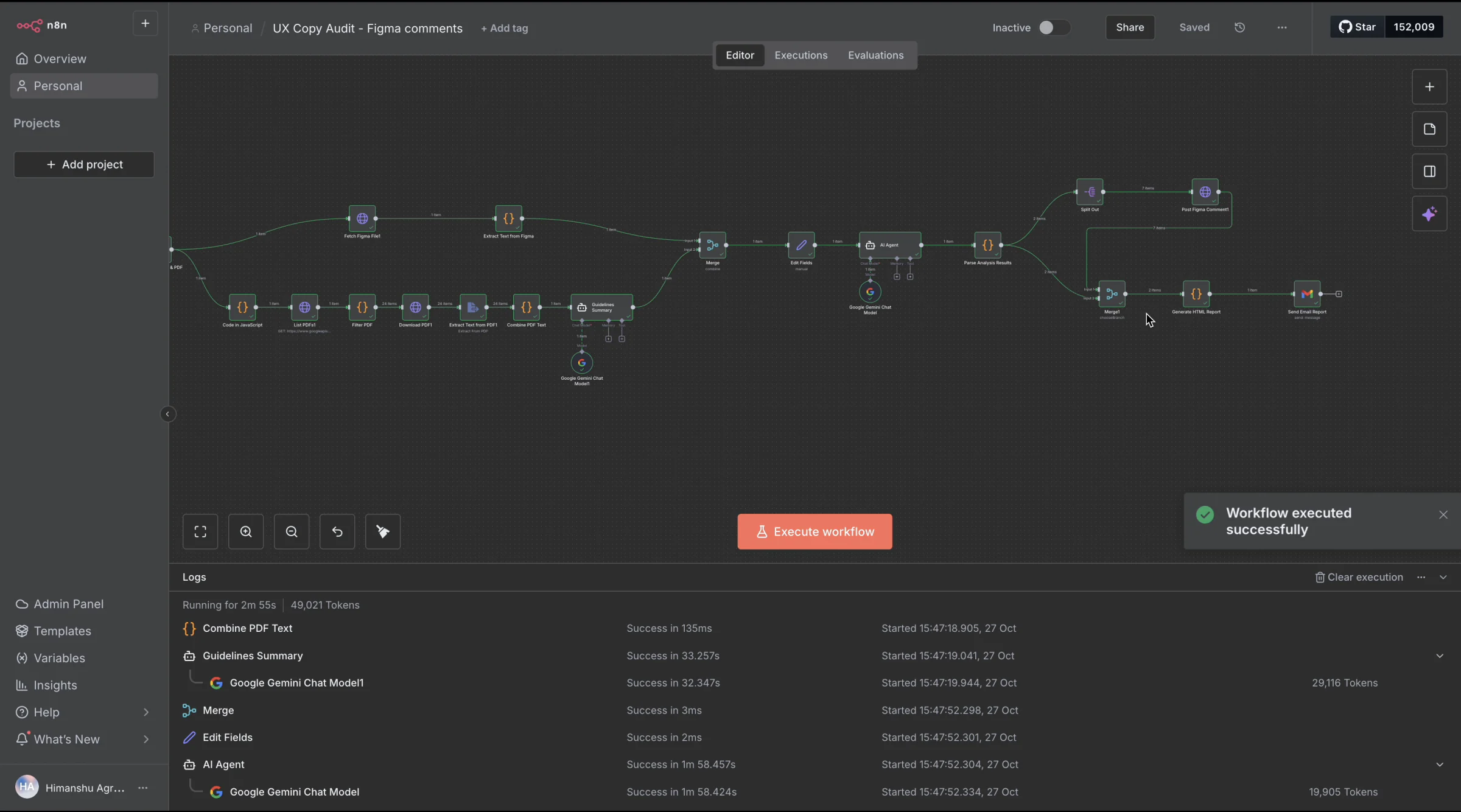This screenshot has height=812, width=1461.
Task: Expand the Help submenu
Action: pyautogui.click(x=145, y=712)
